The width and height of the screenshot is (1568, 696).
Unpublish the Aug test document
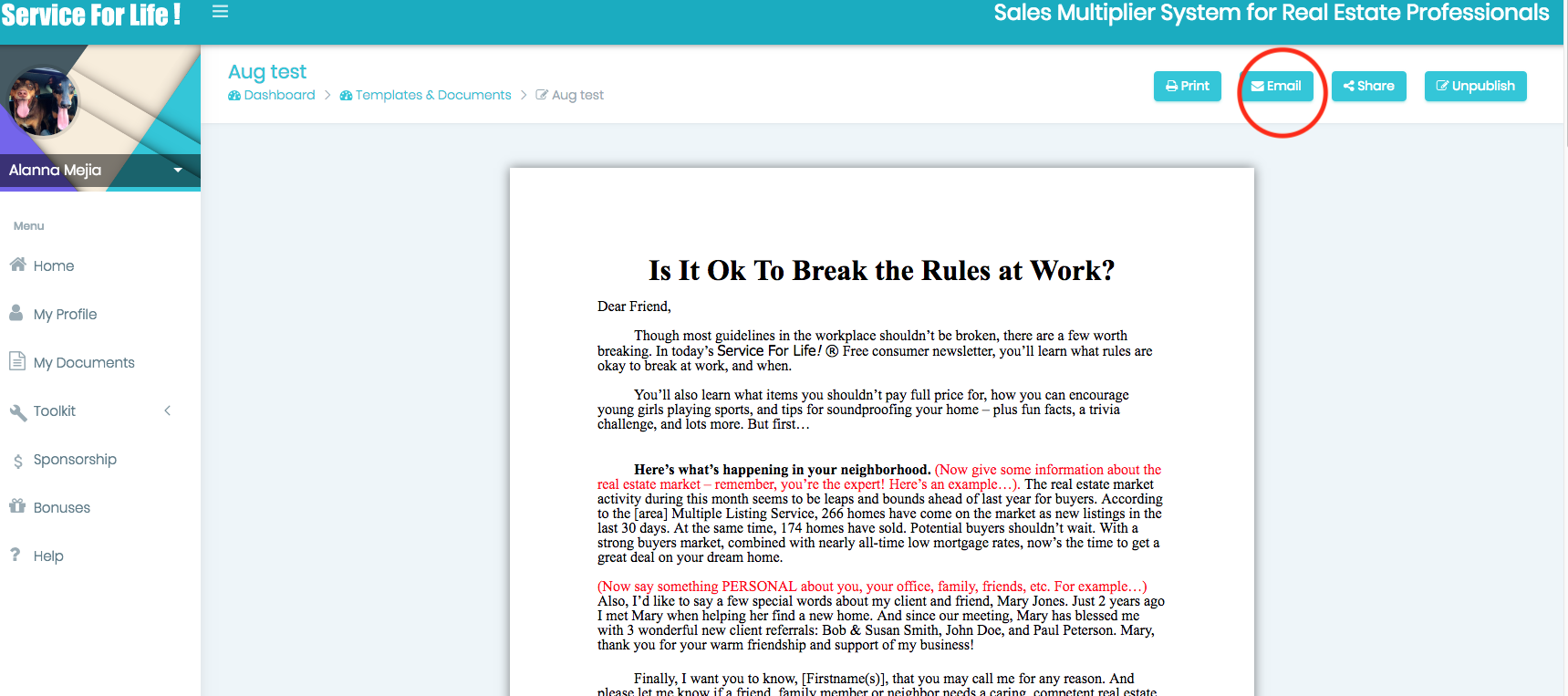click(1475, 86)
